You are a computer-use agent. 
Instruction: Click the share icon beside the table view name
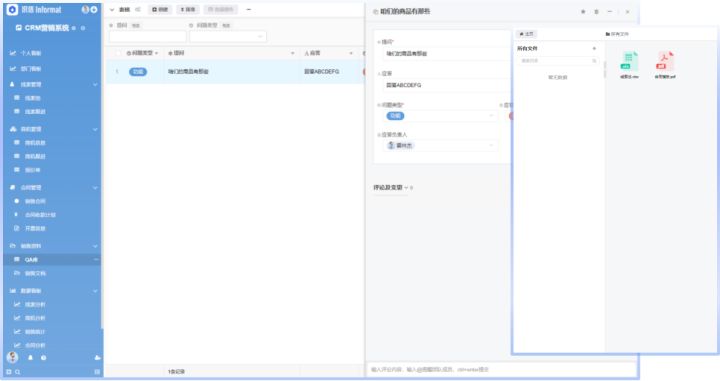[x=138, y=9]
